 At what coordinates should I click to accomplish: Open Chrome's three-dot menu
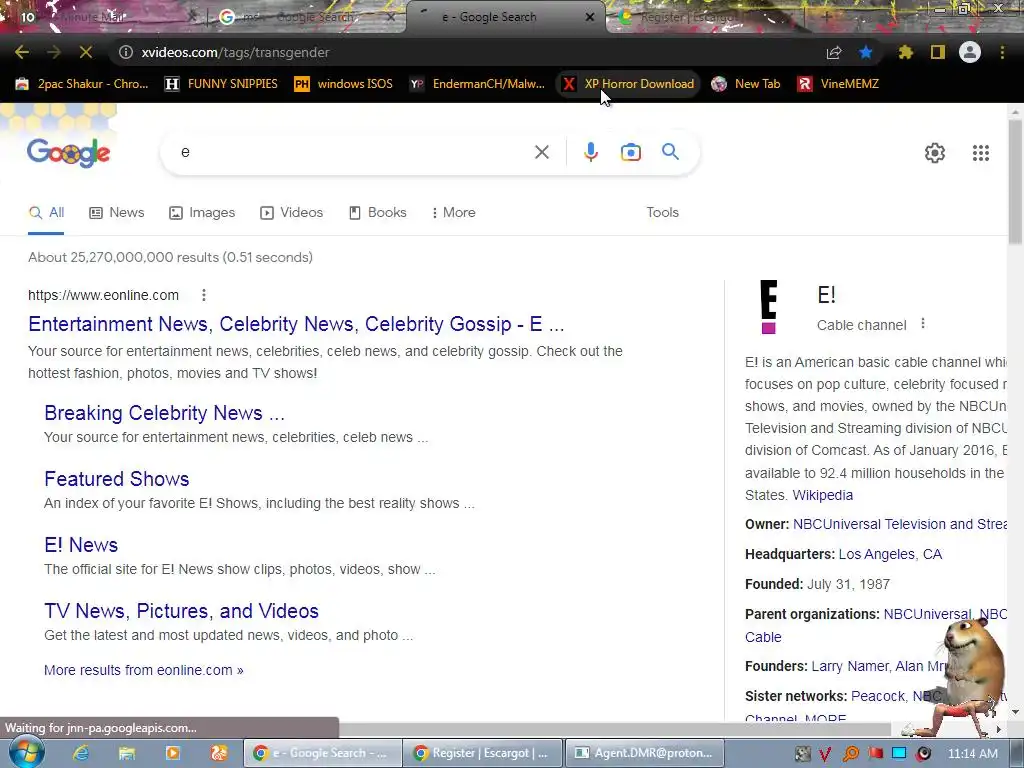[x=1002, y=52]
